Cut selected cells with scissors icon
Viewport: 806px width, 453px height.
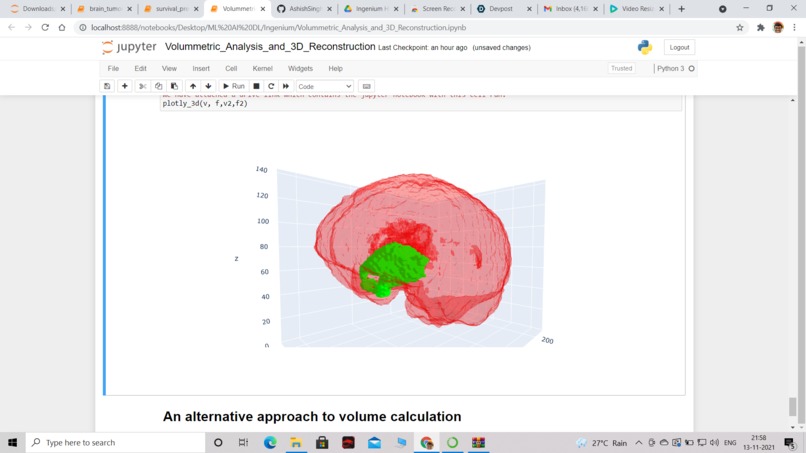pyautogui.click(x=143, y=86)
